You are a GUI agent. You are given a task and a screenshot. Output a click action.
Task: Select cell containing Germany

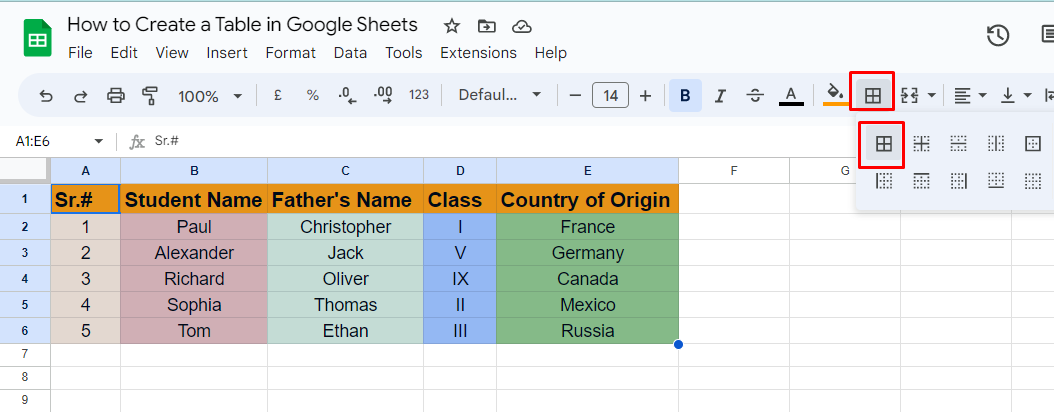587,253
